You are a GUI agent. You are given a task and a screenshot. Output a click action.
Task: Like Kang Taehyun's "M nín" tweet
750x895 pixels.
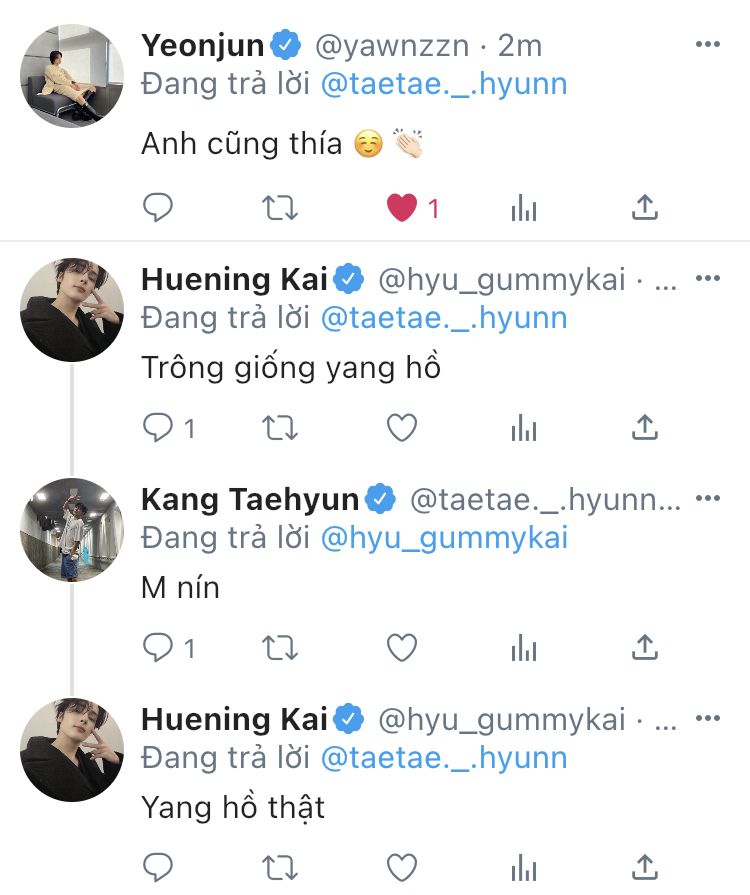(x=402, y=648)
